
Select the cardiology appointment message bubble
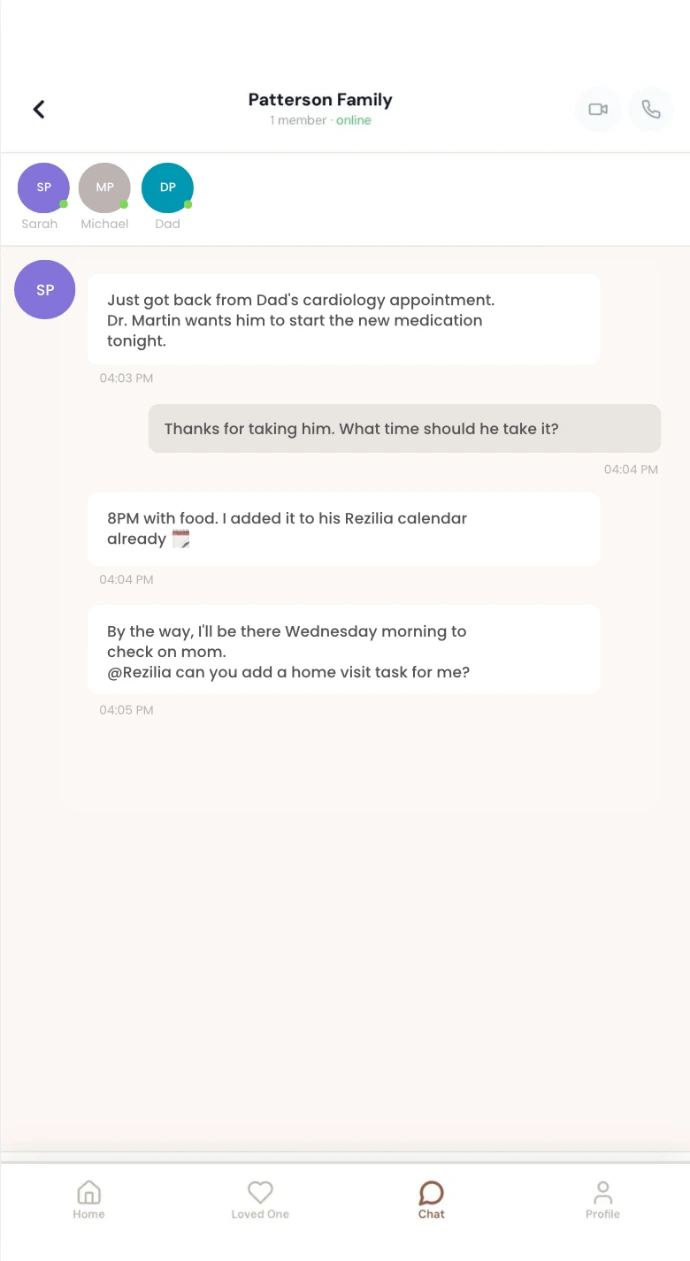(x=343, y=320)
